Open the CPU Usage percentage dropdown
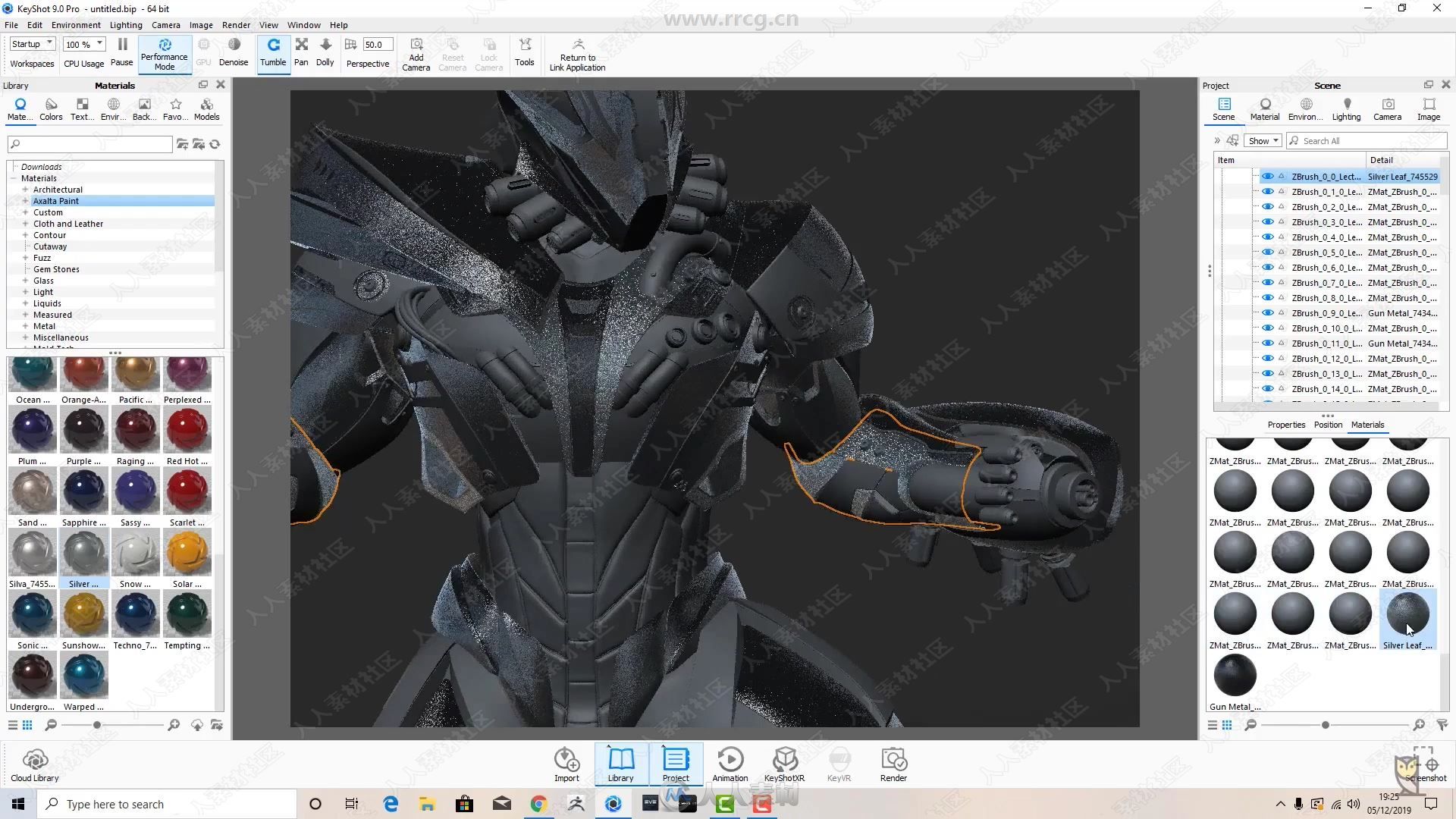The height and width of the screenshot is (819, 1456). coord(83,44)
